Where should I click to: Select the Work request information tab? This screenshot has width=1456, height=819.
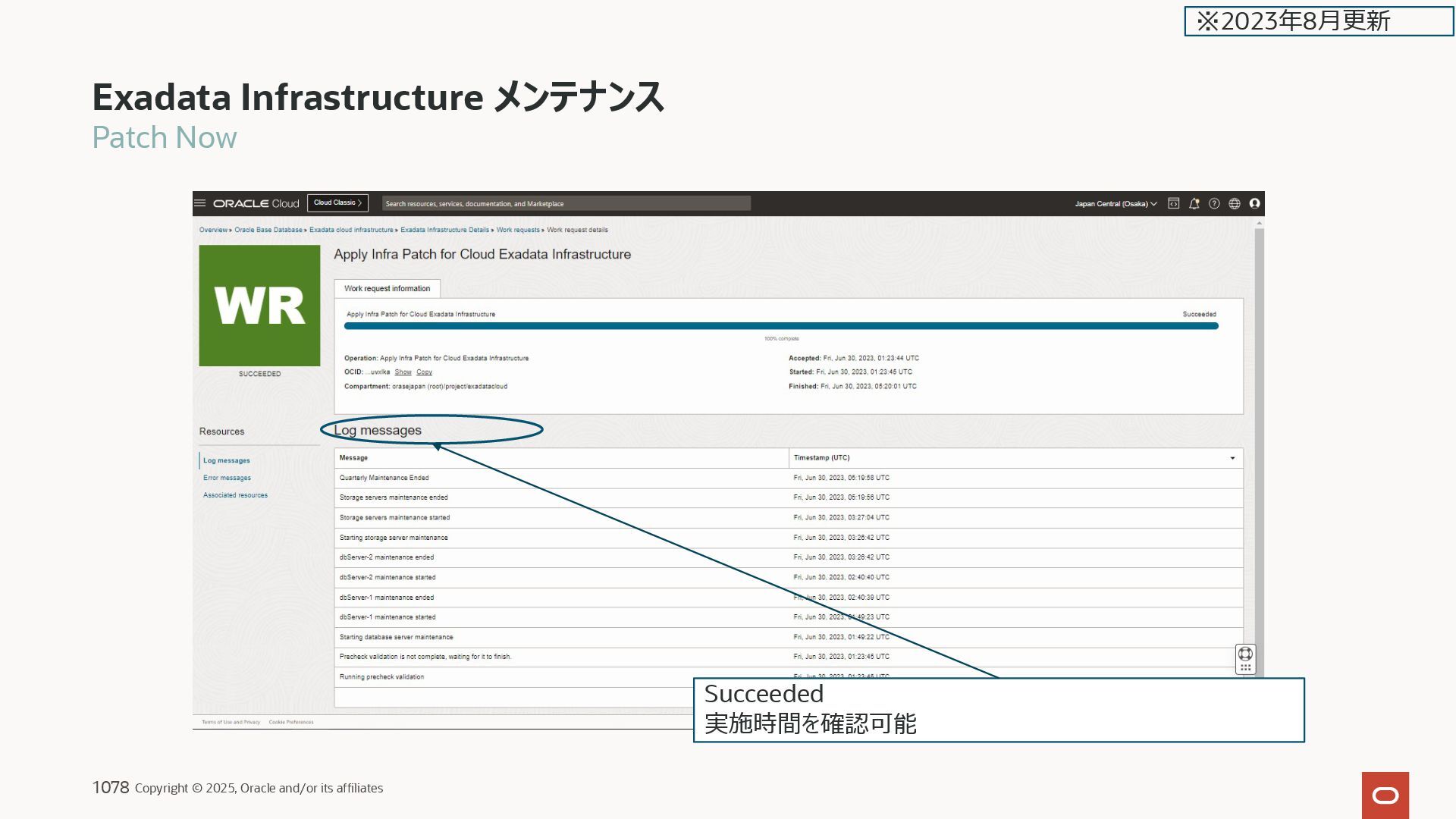(x=387, y=288)
